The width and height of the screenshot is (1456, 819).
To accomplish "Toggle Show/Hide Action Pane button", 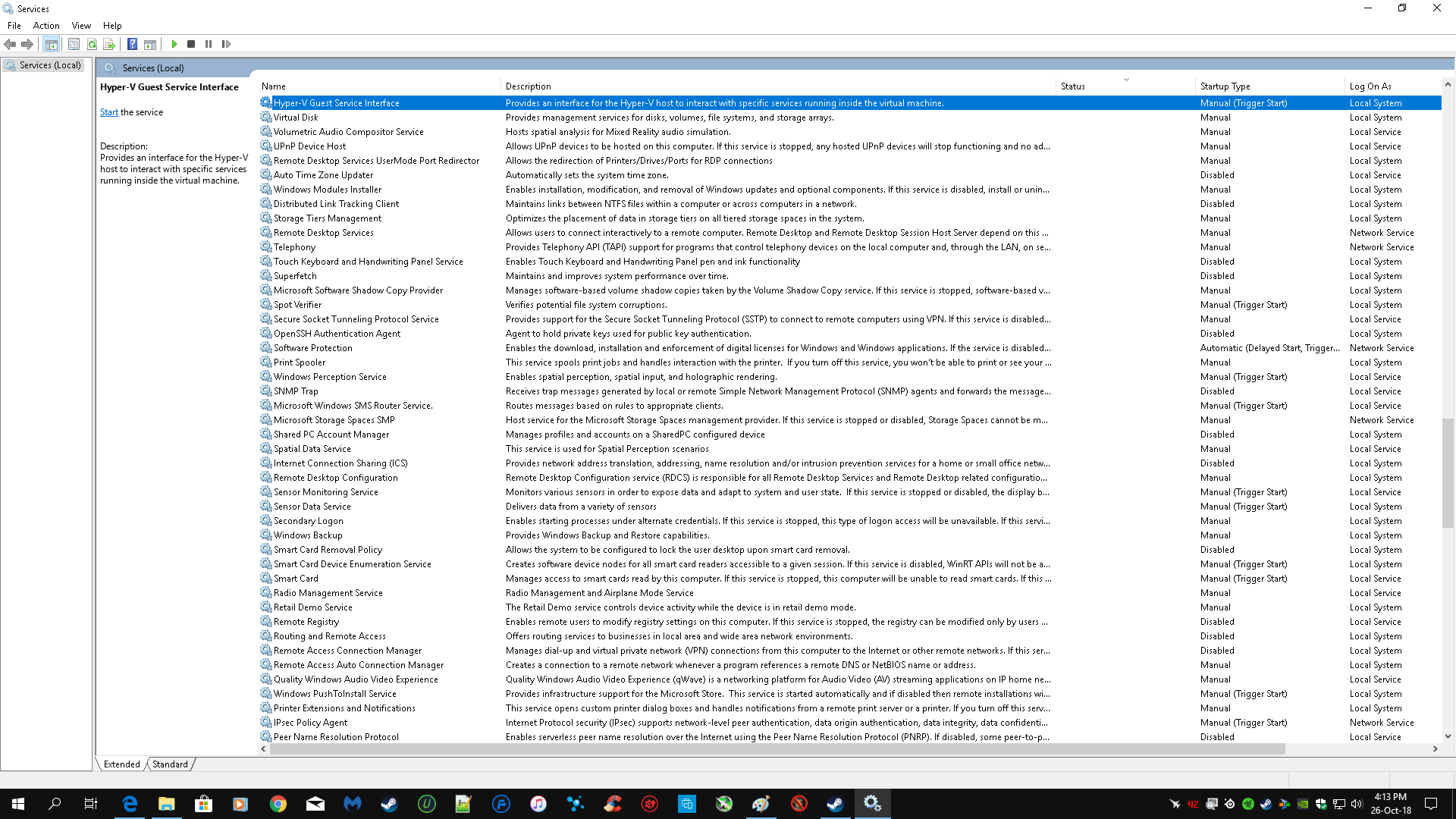I will point(150,44).
